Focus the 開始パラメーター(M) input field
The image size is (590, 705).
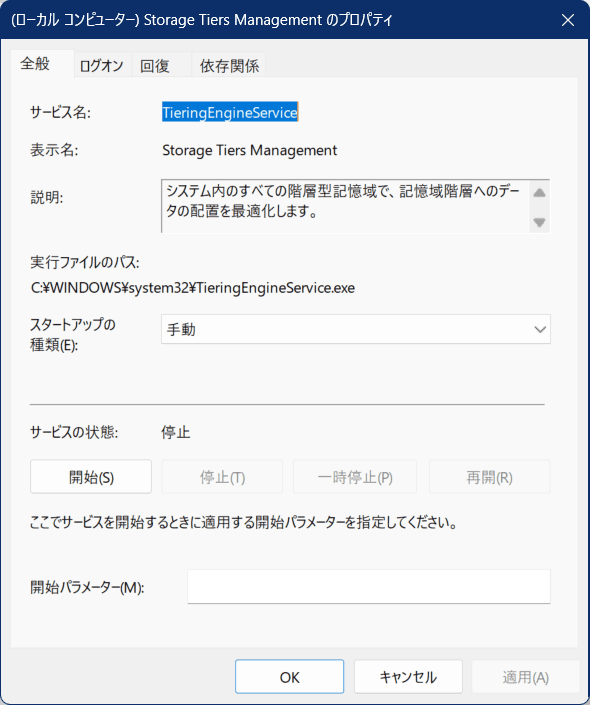pos(369,587)
